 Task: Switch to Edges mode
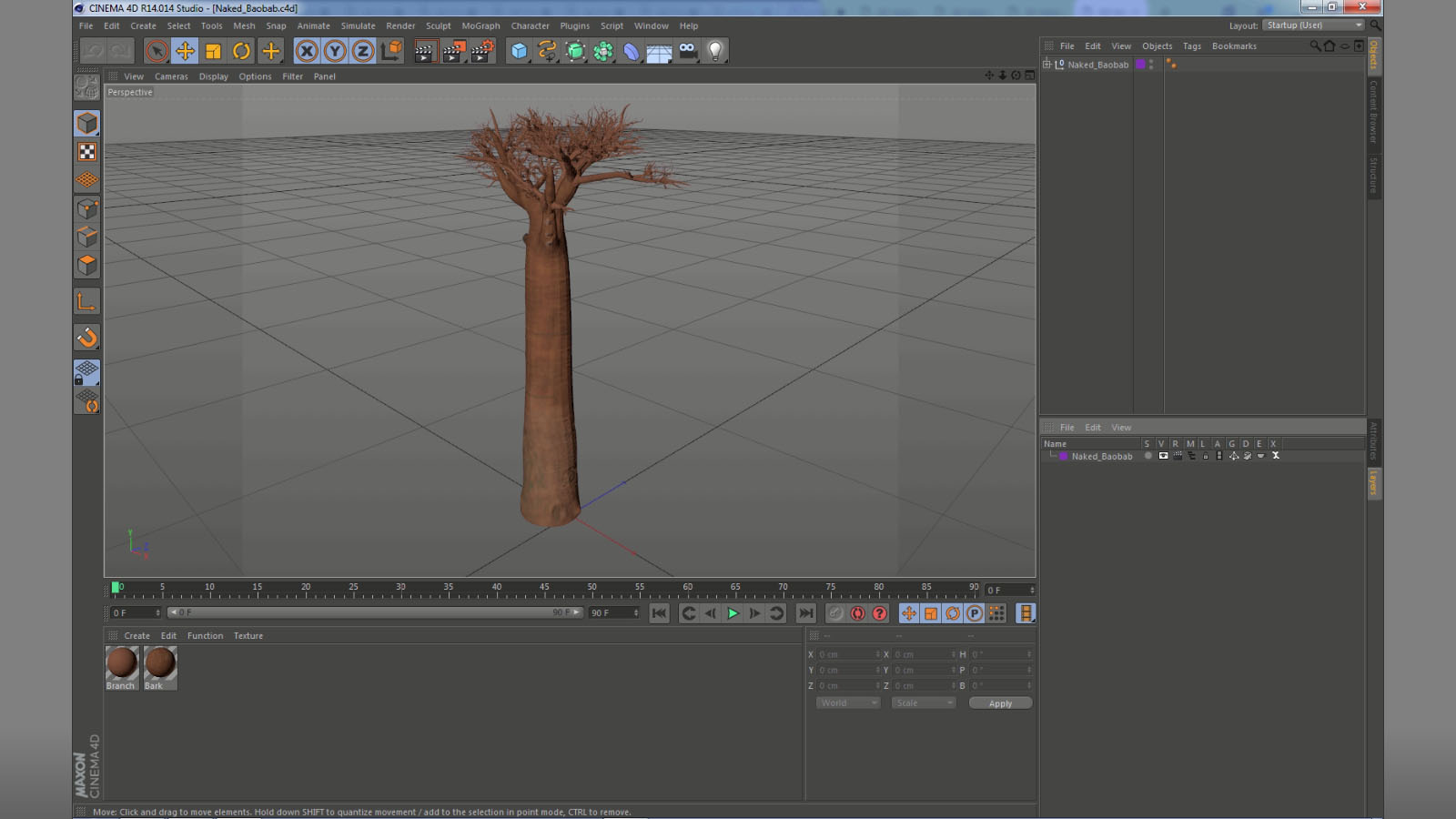click(87, 237)
